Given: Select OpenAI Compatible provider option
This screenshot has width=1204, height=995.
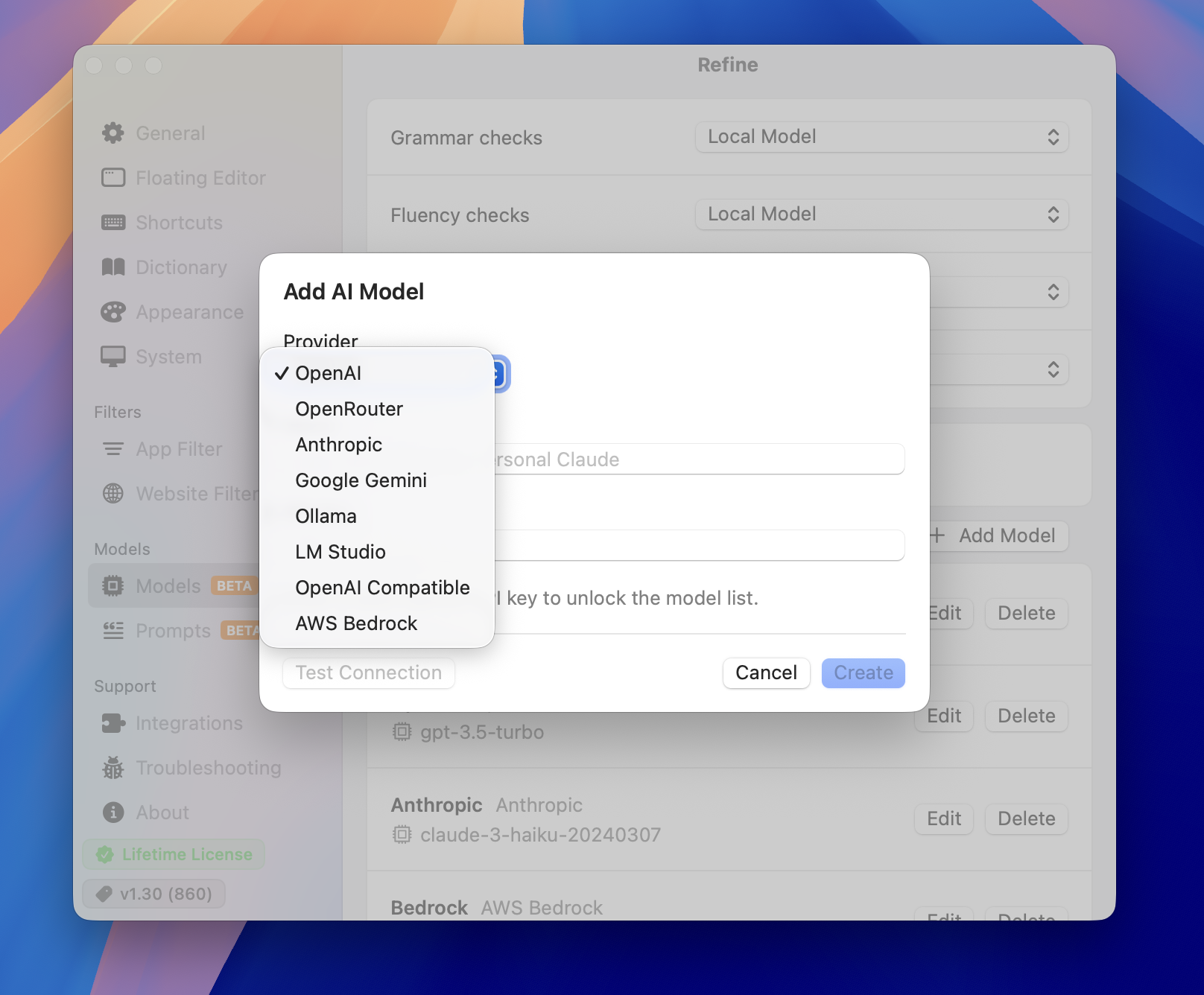Looking at the screenshot, I should click(377, 588).
